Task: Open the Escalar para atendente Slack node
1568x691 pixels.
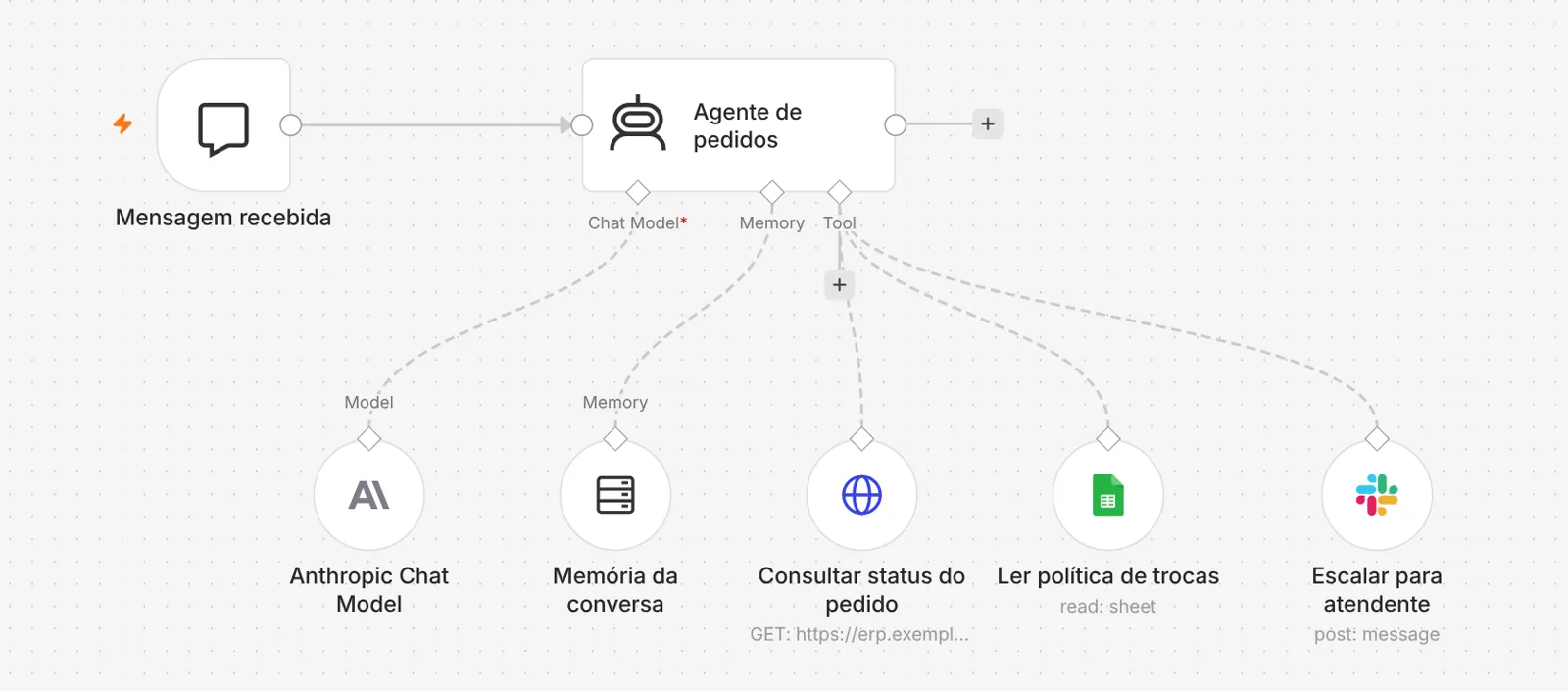Action: tap(1377, 495)
